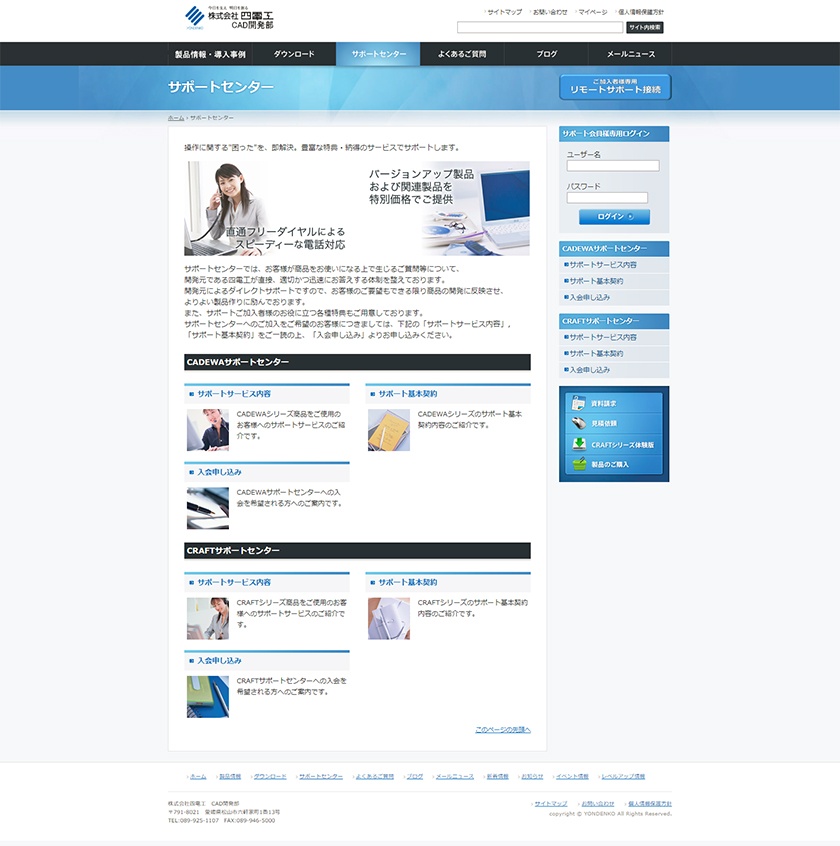Open the ダウンロード tab in navigation bar
Screen dimensions: 840x846
(x=294, y=54)
